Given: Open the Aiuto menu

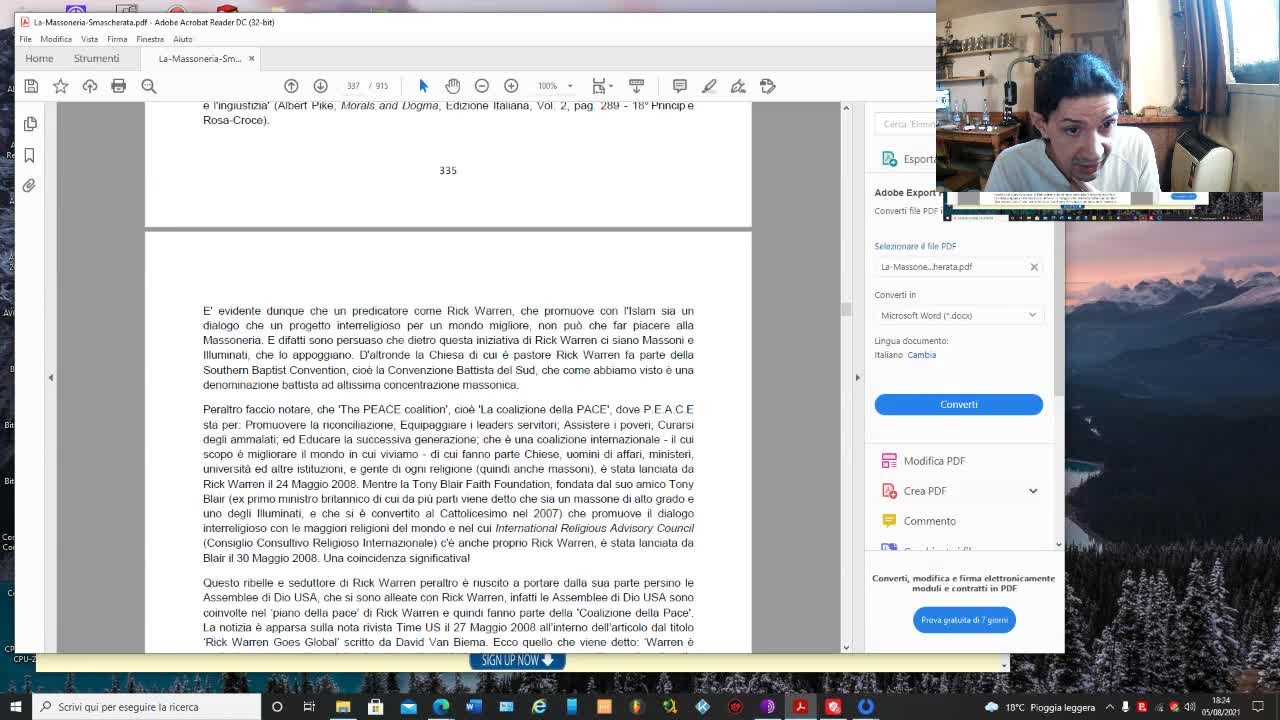Looking at the screenshot, I should (x=182, y=39).
